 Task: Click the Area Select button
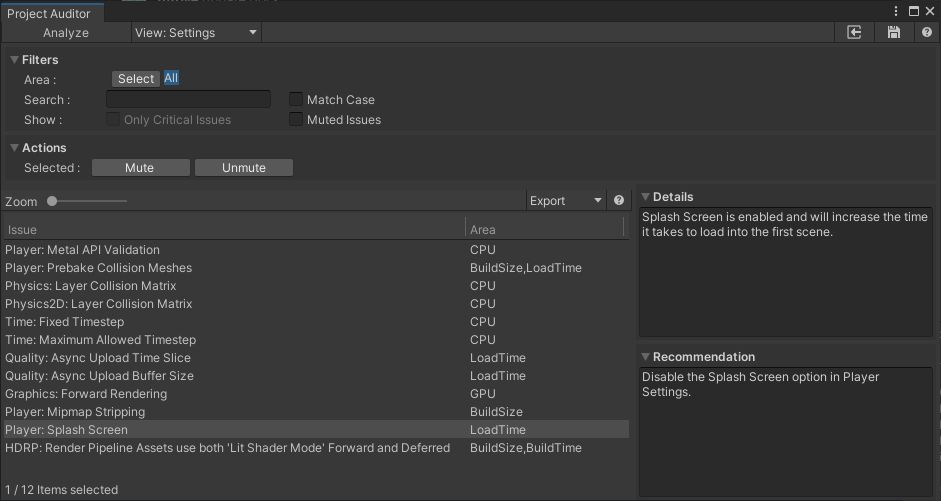pyautogui.click(x=136, y=79)
